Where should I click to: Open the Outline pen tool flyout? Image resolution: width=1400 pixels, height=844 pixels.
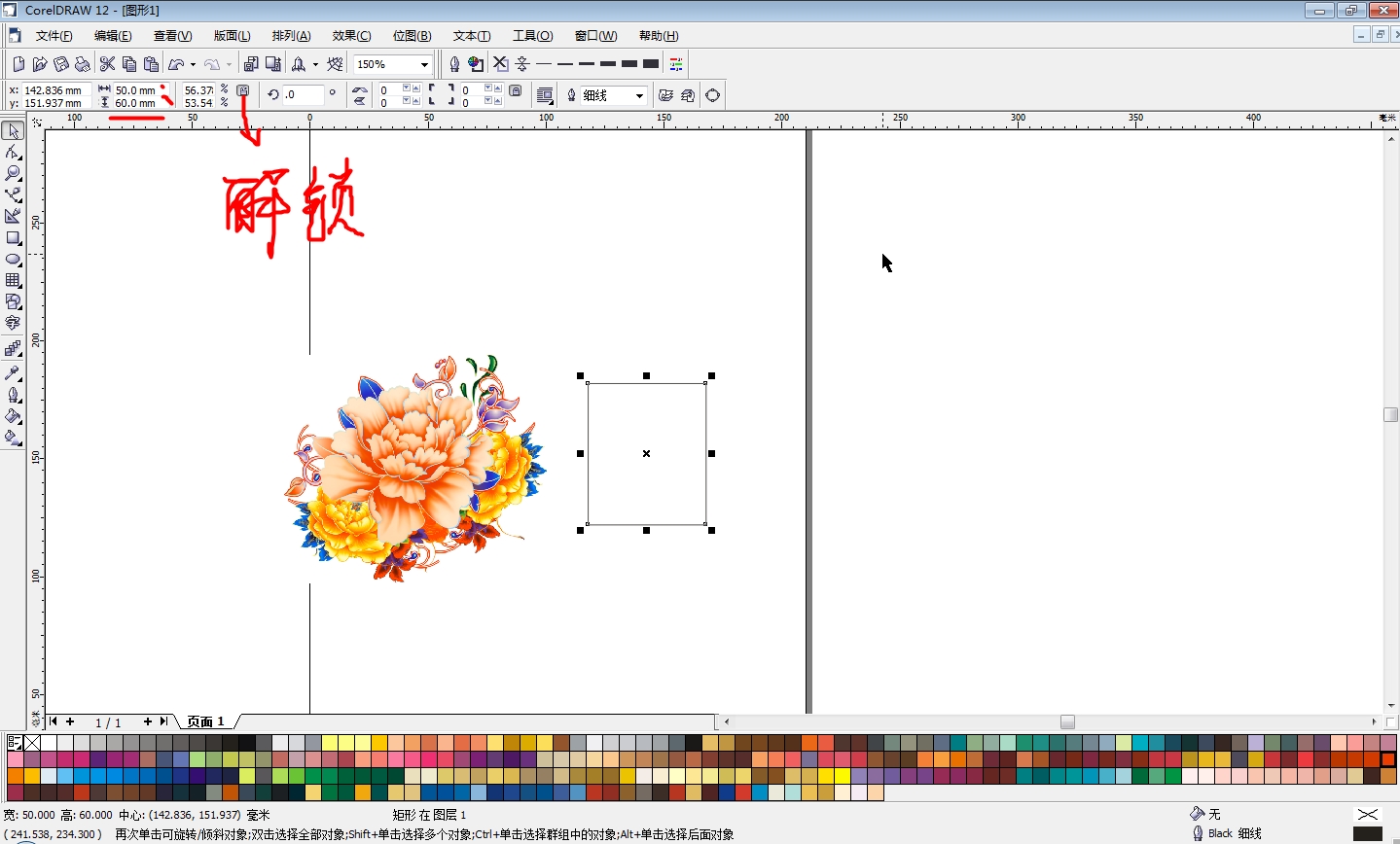pyautogui.click(x=13, y=395)
